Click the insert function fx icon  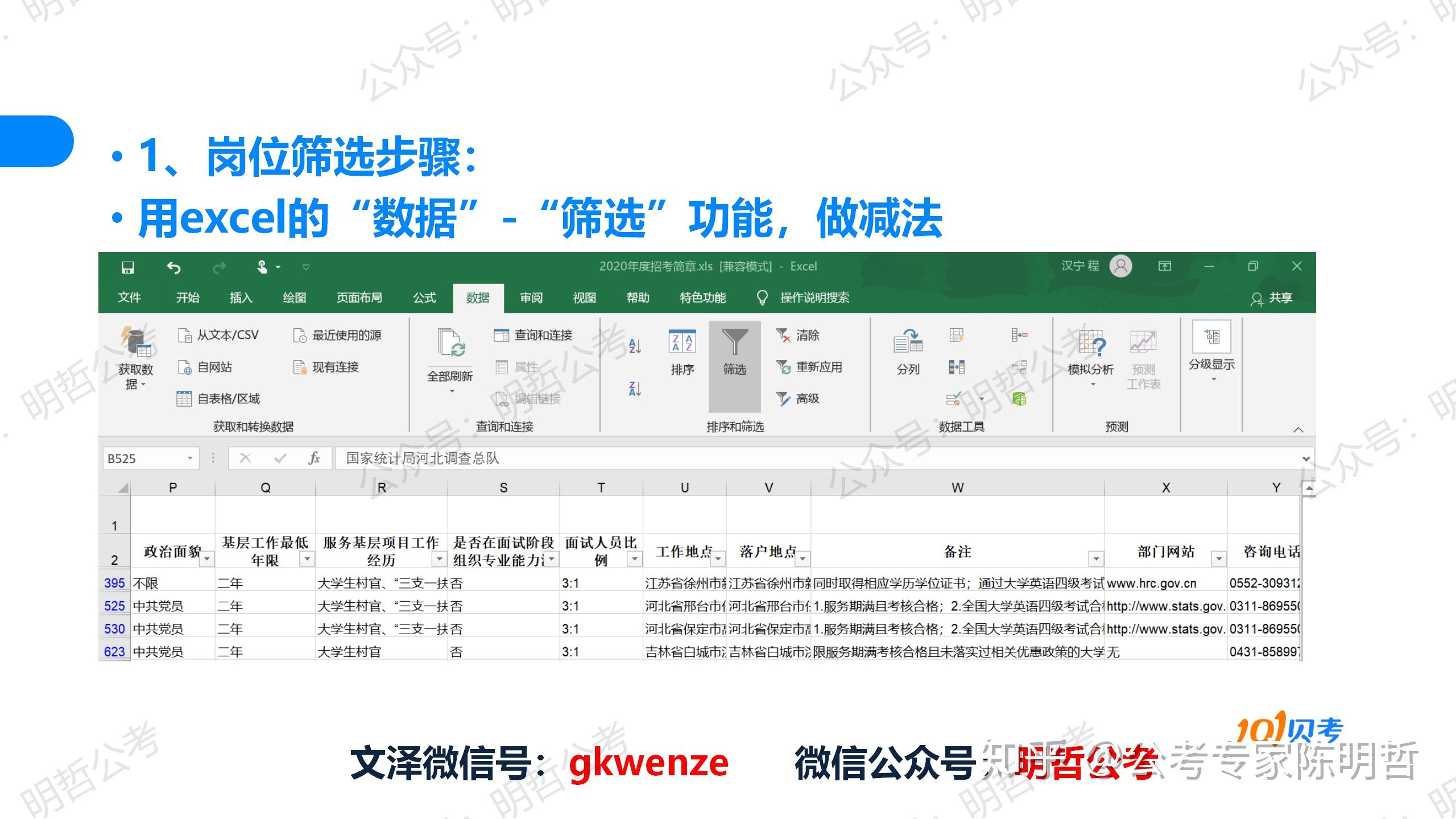click(313, 458)
